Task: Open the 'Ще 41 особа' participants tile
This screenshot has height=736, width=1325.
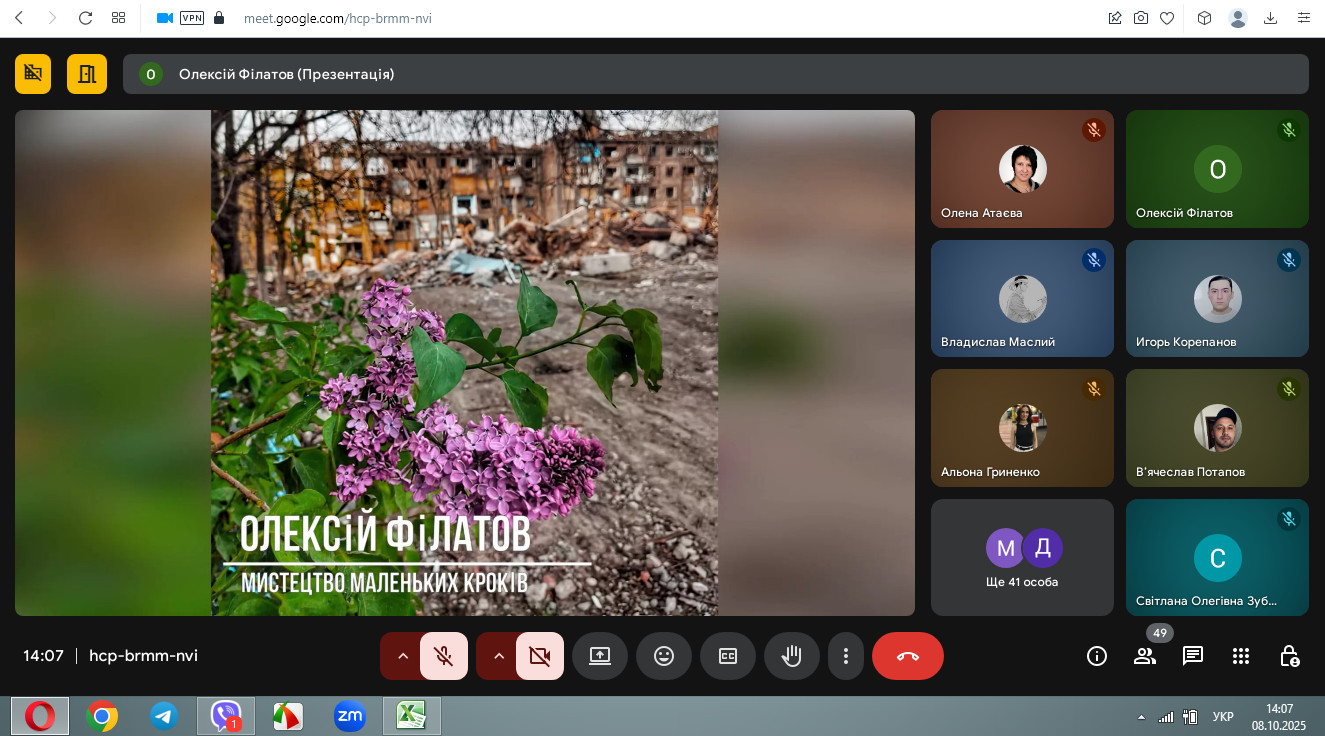Action: click(x=1021, y=557)
